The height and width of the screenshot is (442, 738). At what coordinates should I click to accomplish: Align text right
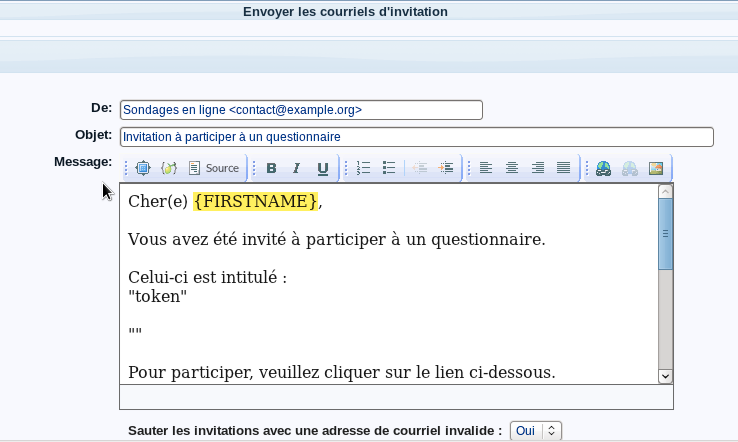(538, 168)
